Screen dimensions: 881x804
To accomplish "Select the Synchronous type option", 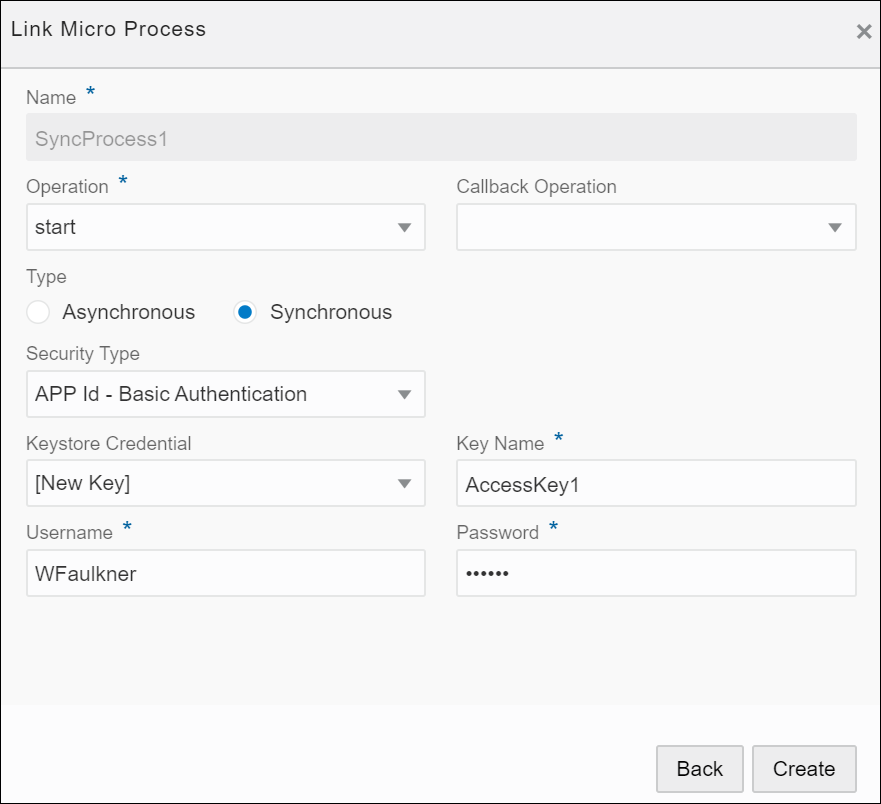I will click(245, 312).
